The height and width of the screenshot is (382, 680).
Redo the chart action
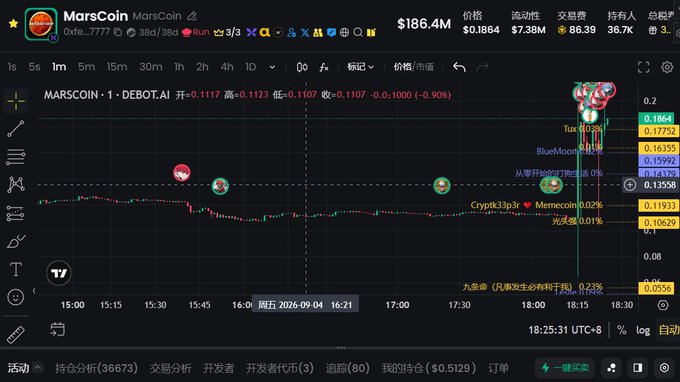tap(482, 67)
